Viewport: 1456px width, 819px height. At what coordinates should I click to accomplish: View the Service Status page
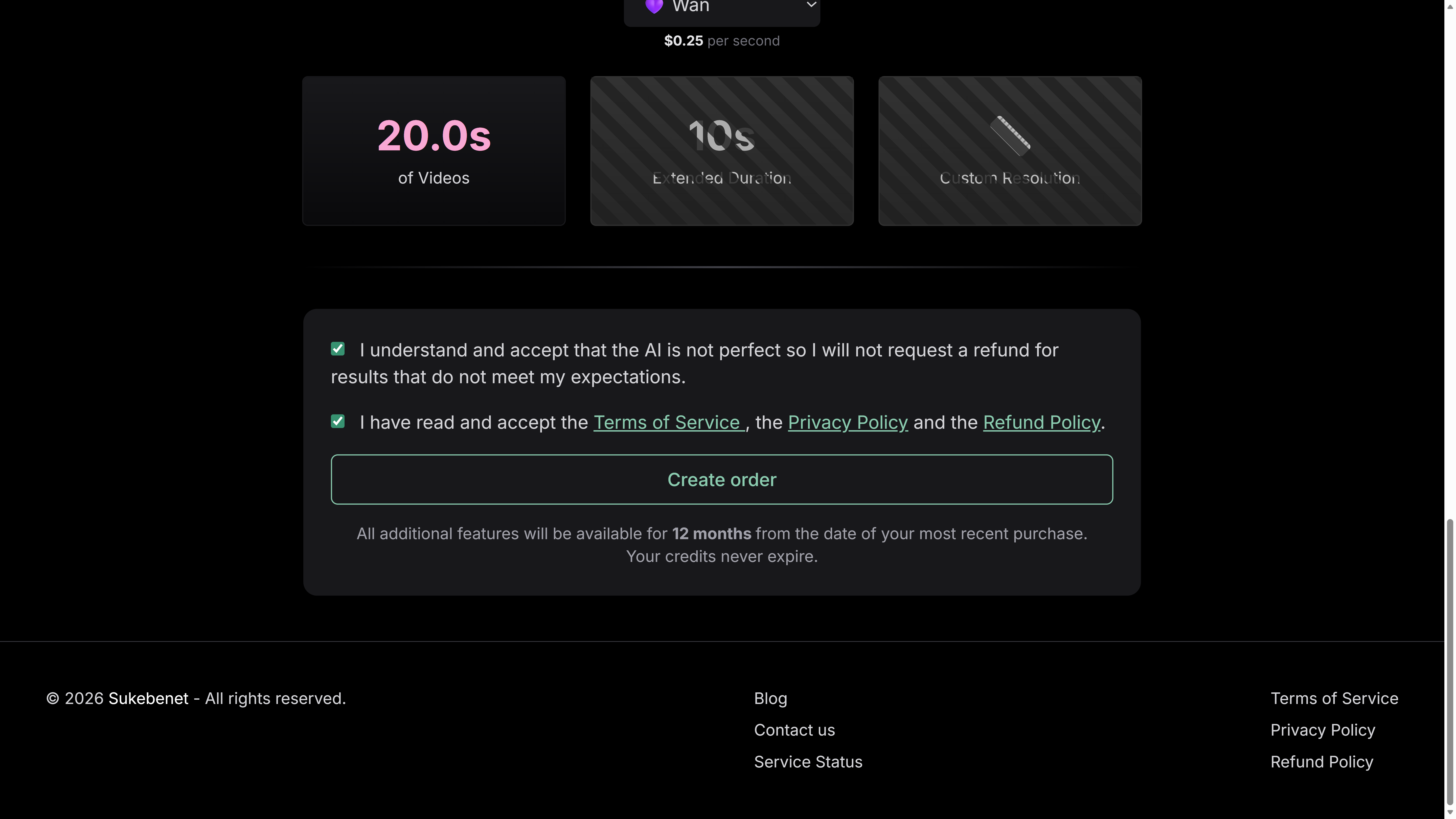click(x=808, y=762)
